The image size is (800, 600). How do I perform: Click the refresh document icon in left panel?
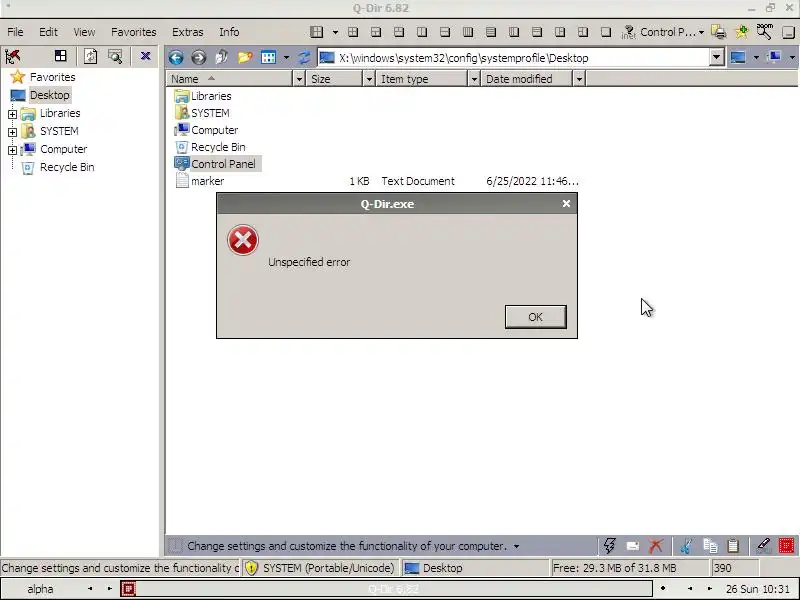91,56
